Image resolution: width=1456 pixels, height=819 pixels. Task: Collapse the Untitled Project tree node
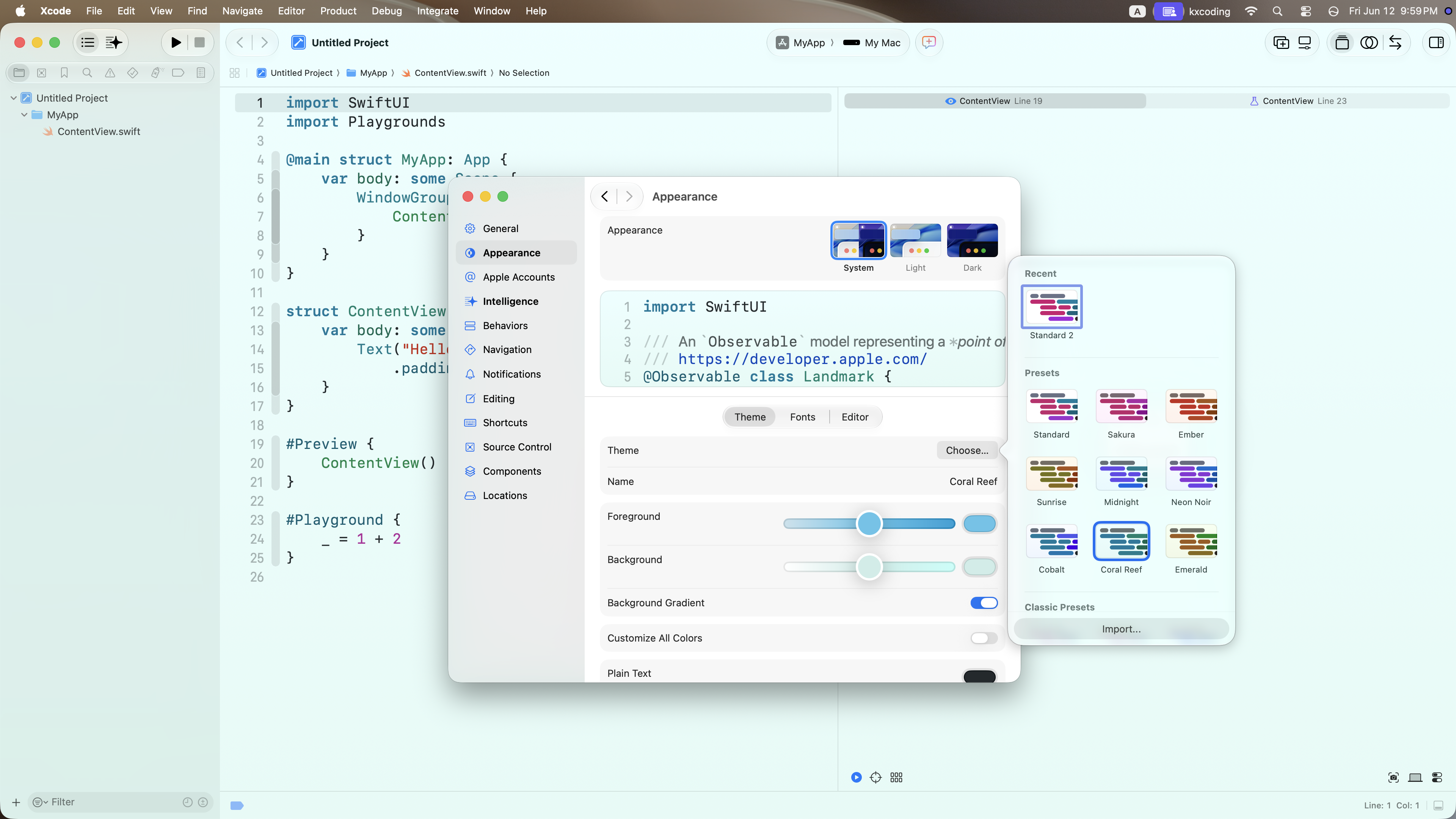[14, 98]
